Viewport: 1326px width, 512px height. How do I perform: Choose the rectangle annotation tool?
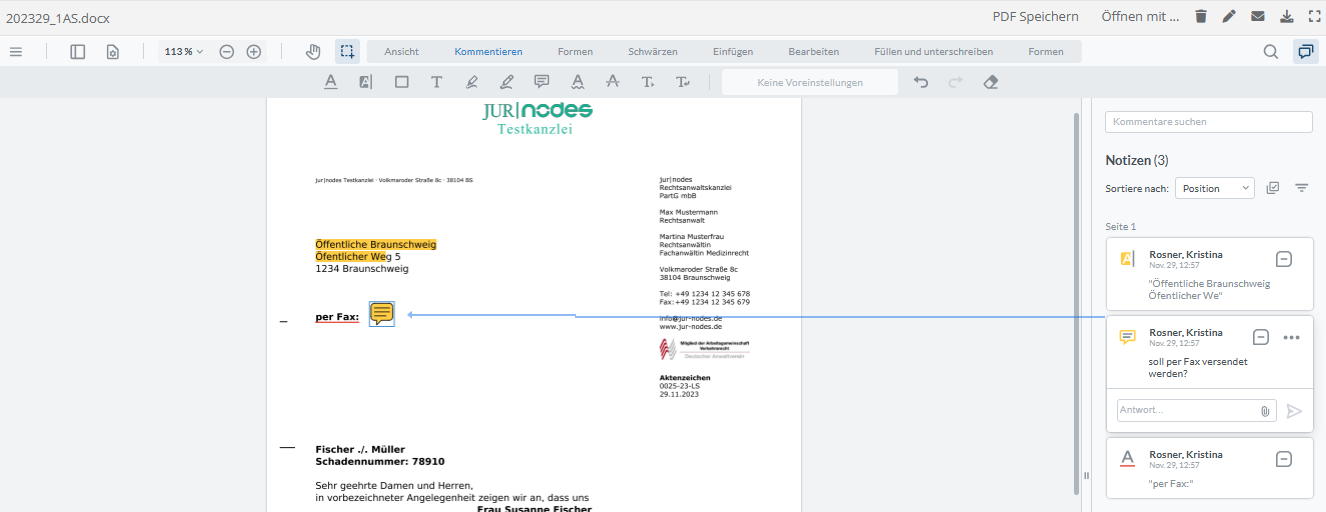[401, 82]
